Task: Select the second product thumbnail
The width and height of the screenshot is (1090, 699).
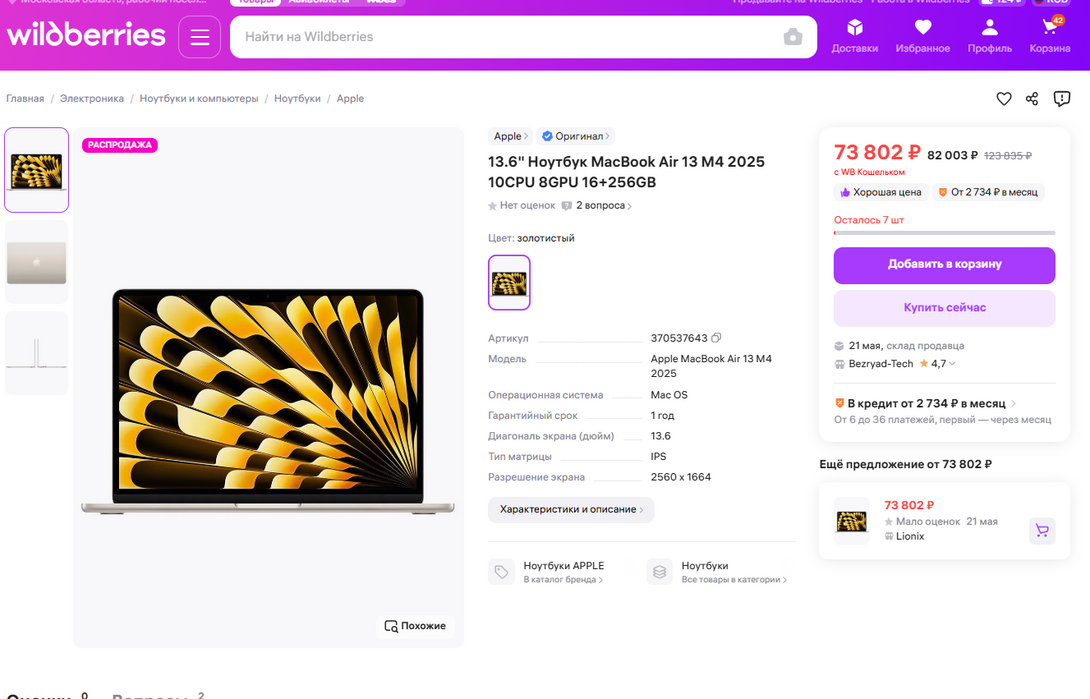Action: pyautogui.click(x=37, y=263)
